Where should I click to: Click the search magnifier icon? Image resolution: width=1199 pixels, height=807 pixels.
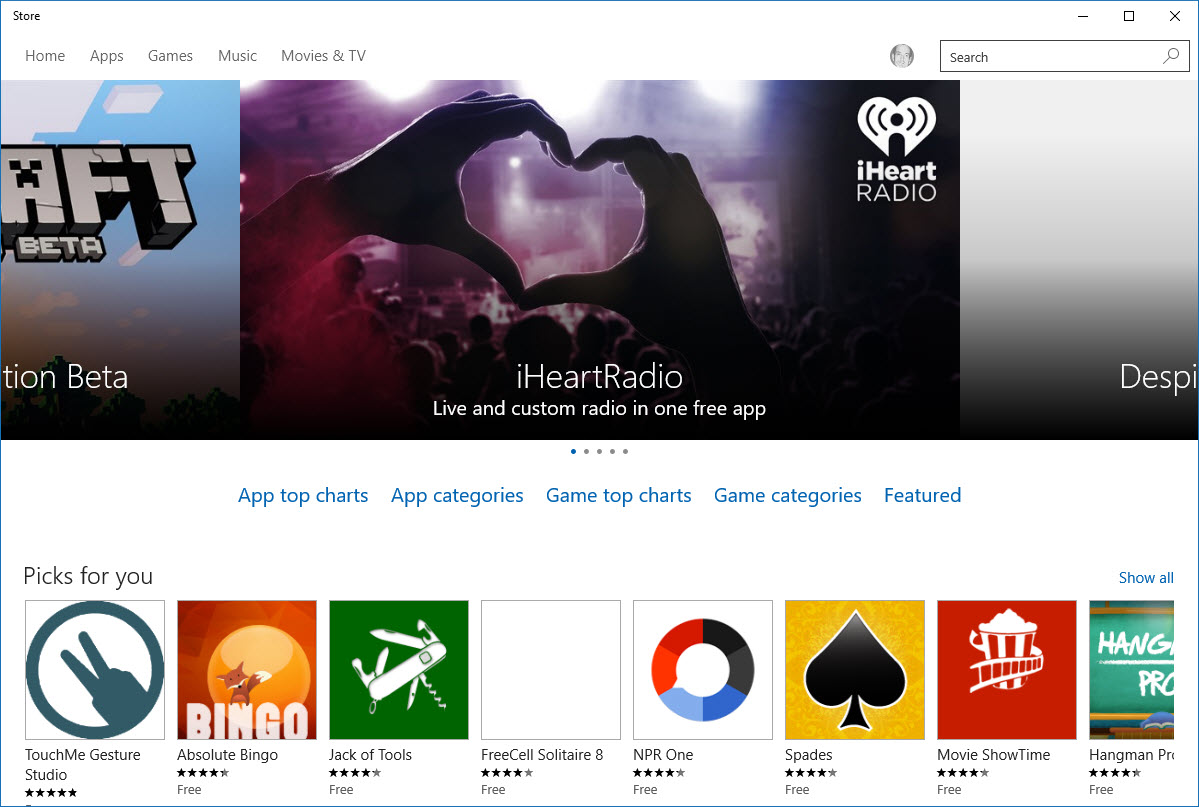pyautogui.click(x=1171, y=56)
